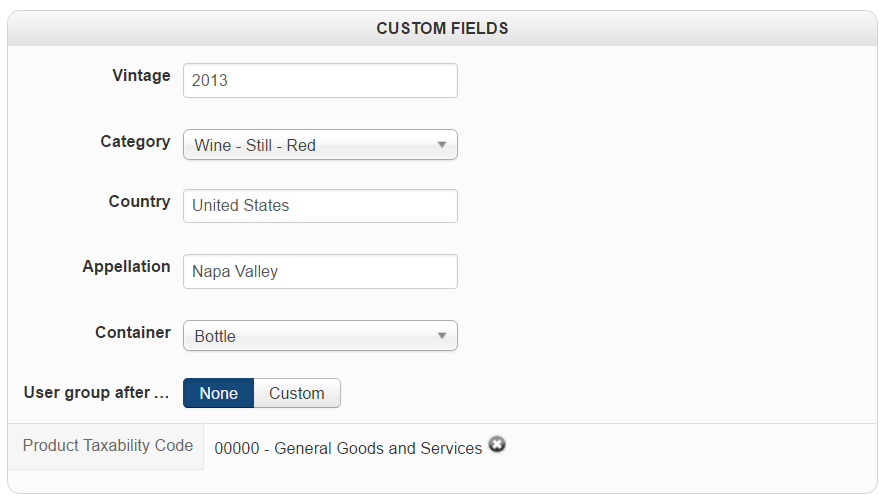Click the Appellation field label

click(126, 267)
